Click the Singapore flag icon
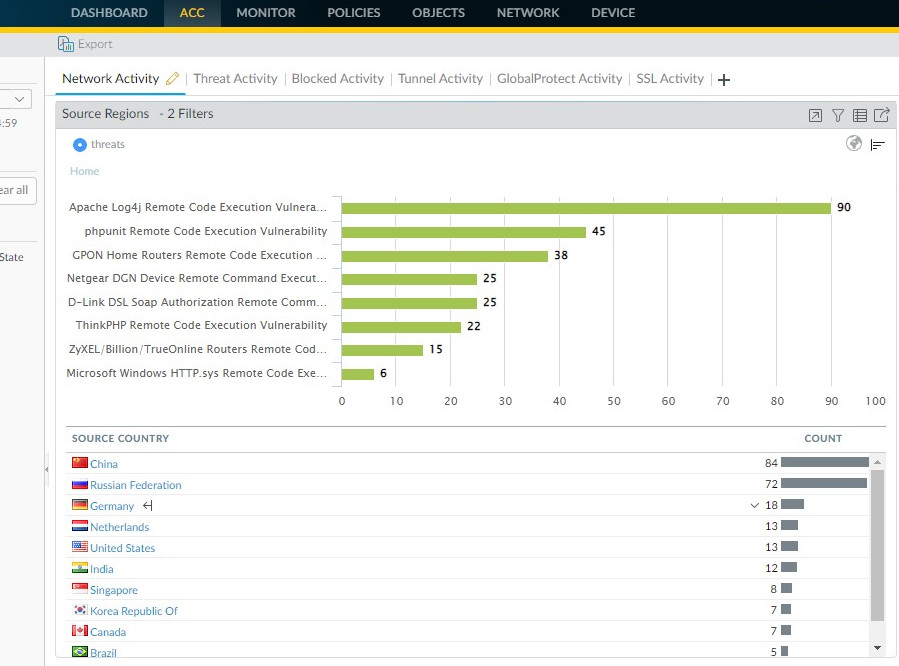The height and width of the screenshot is (666, 899). click(80, 589)
